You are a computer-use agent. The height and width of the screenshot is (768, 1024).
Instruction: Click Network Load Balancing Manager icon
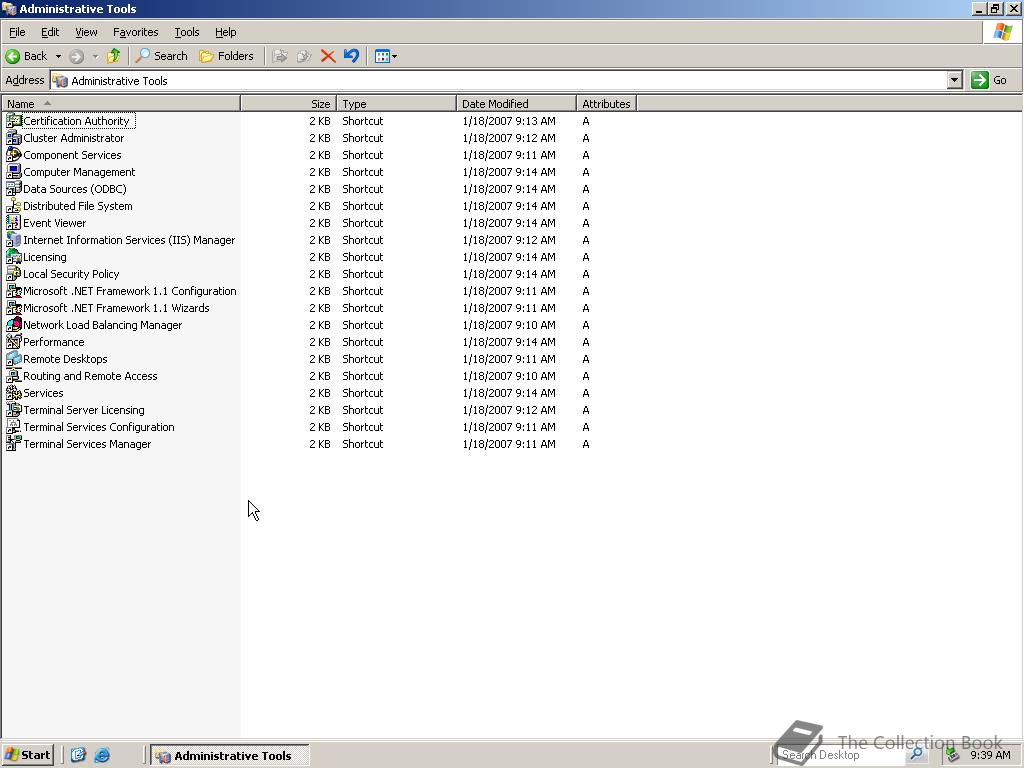click(13, 325)
